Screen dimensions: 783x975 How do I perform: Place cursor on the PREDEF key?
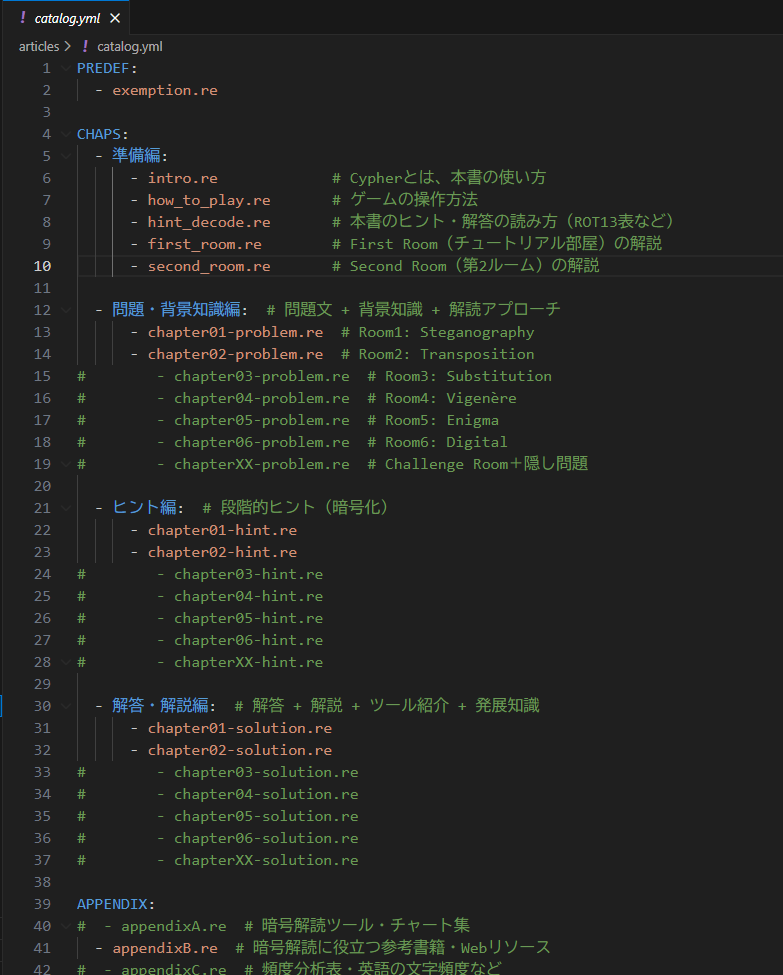pos(103,68)
